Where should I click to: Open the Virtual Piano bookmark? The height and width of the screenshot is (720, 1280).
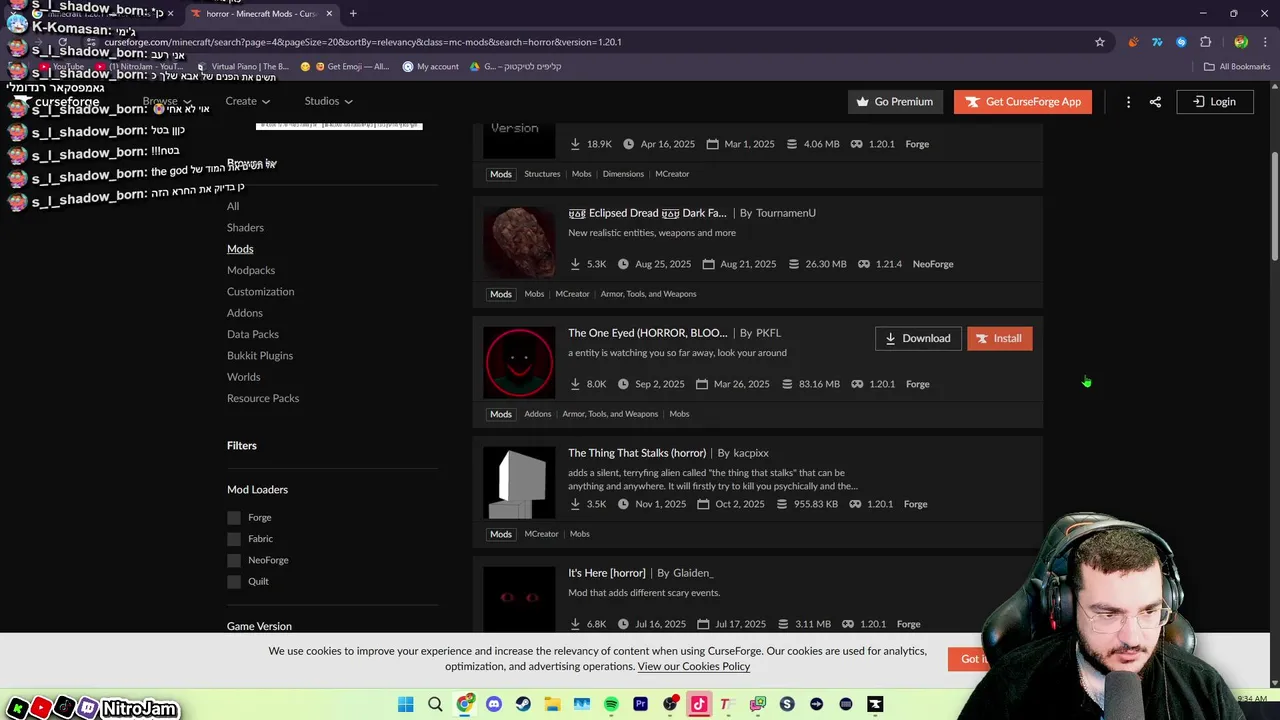pos(243,67)
